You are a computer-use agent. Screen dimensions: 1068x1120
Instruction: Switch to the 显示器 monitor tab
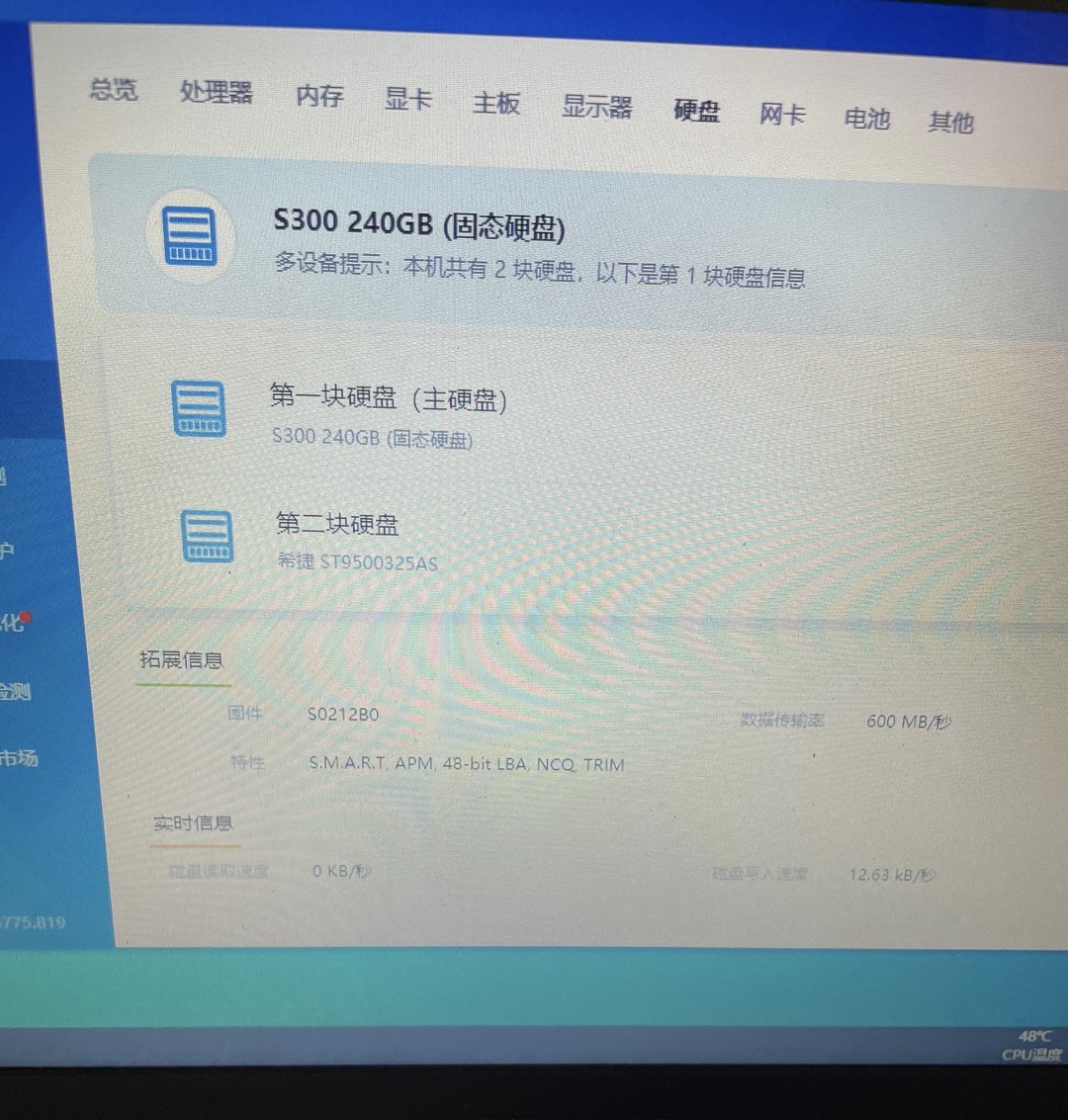pyautogui.click(x=596, y=107)
